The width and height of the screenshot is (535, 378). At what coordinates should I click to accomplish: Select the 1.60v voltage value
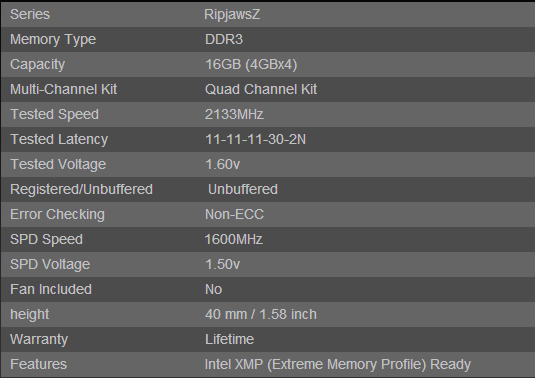tap(222, 164)
